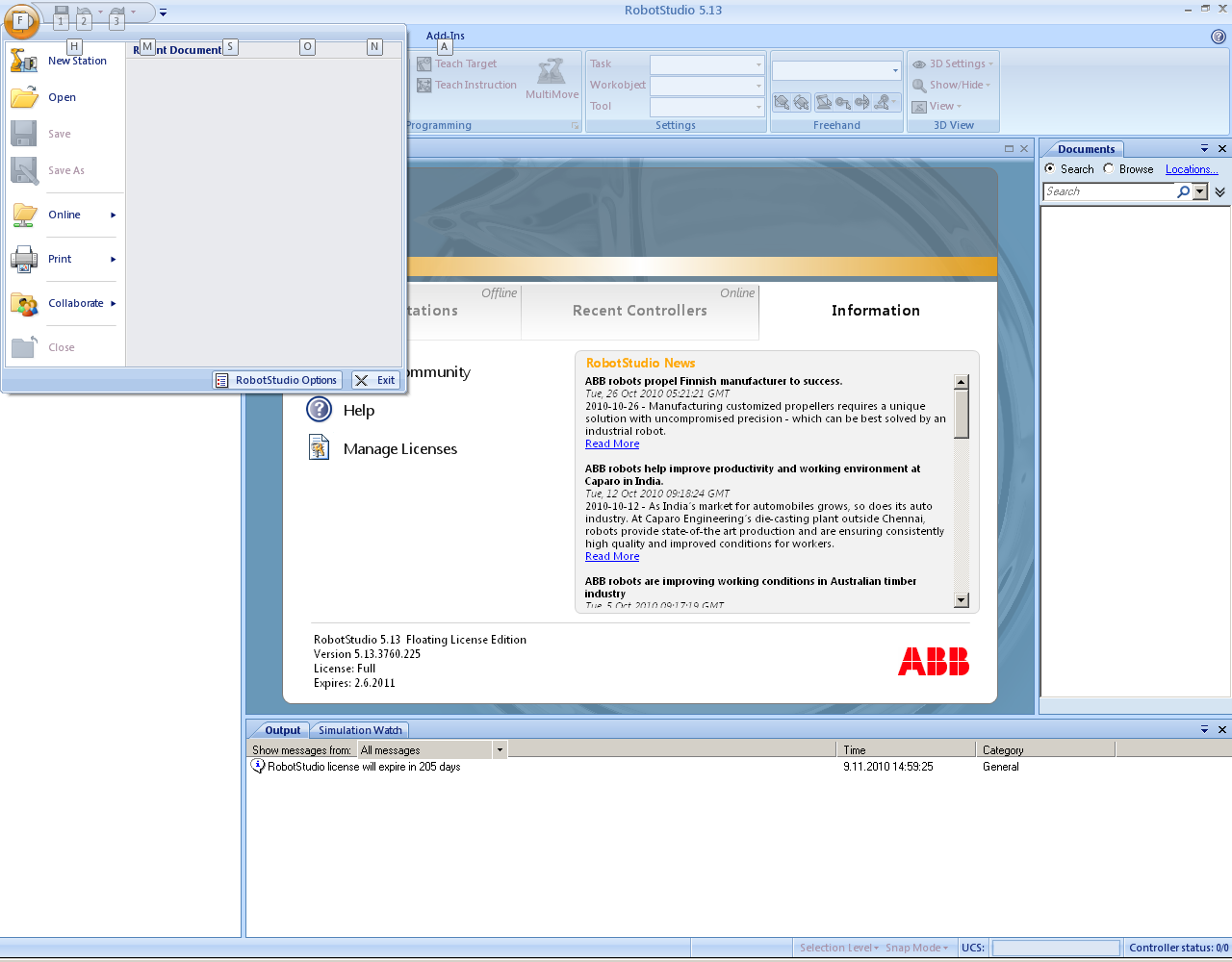Click the news scrollbar down arrow
Screen dimensions: 1232x962
pos(961,599)
